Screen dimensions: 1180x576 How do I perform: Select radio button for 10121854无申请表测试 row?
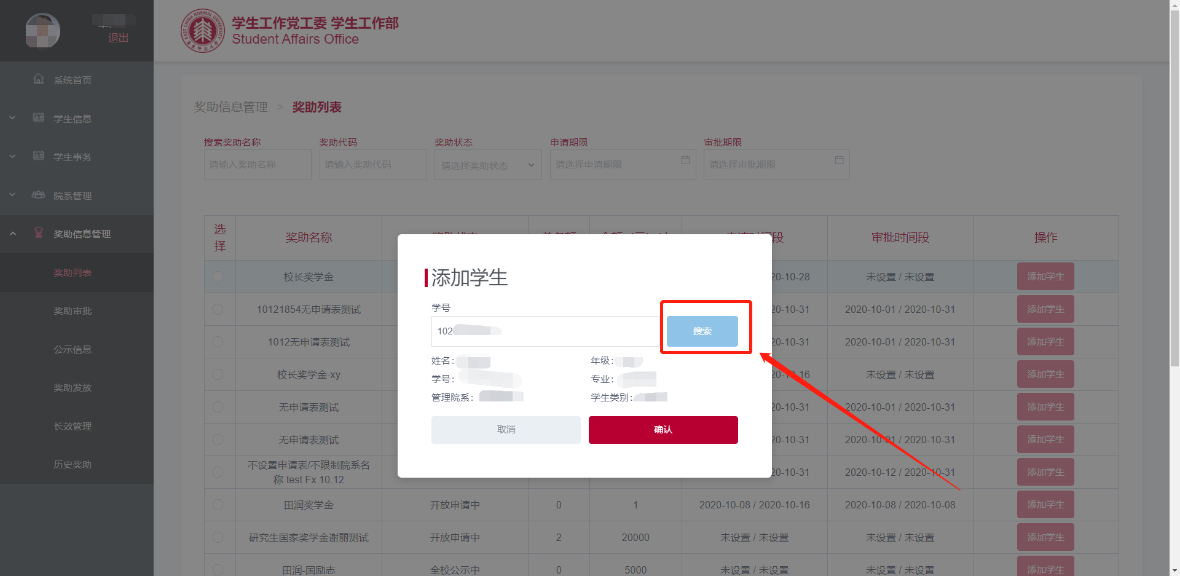point(218,310)
